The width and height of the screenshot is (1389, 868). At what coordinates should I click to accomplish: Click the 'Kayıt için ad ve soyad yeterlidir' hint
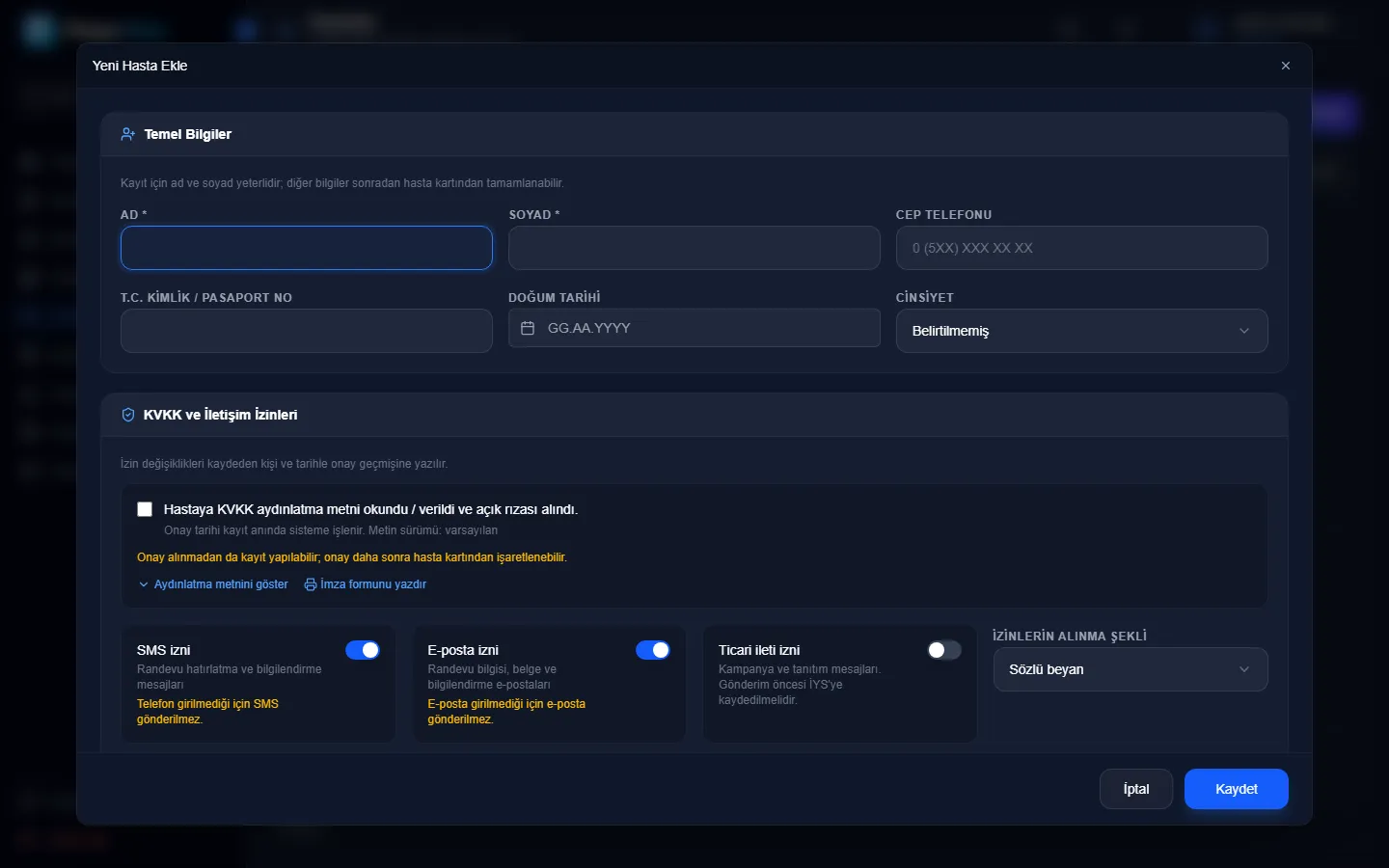click(x=342, y=183)
